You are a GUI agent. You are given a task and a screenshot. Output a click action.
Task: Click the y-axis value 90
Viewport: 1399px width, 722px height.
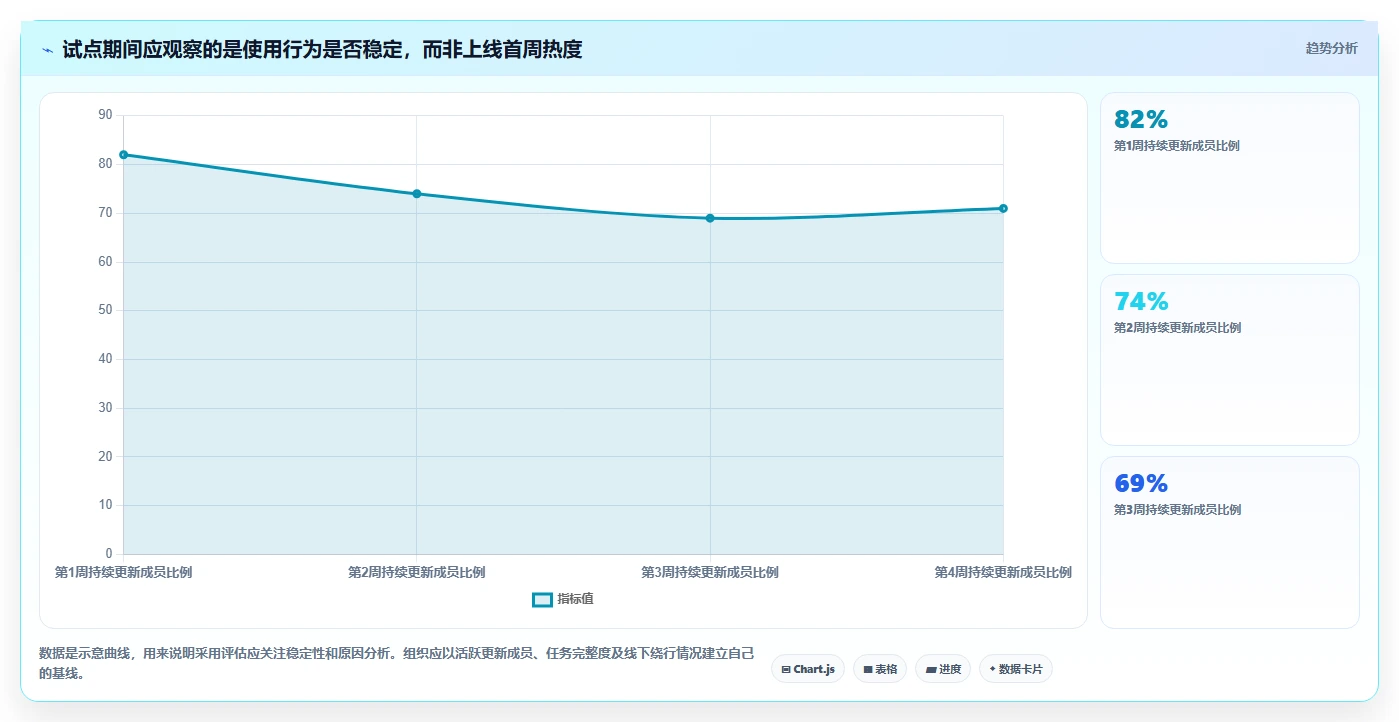[106, 115]
